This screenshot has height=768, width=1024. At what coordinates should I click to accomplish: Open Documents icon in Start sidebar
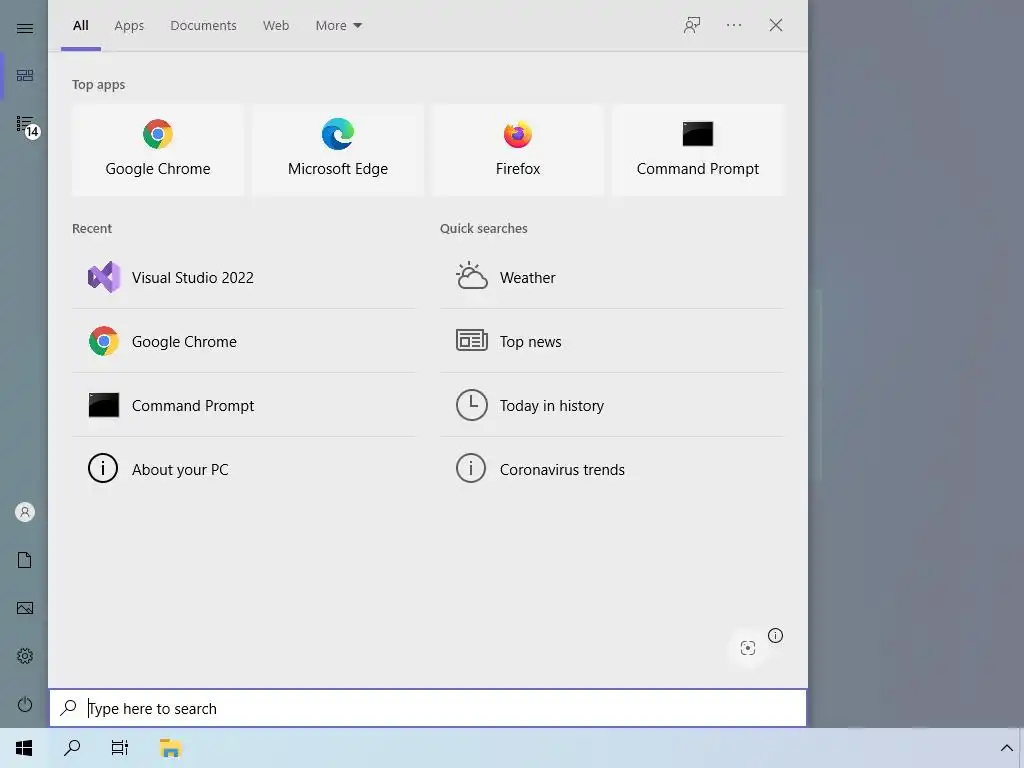pyautogui.click(x=25, y=560)
